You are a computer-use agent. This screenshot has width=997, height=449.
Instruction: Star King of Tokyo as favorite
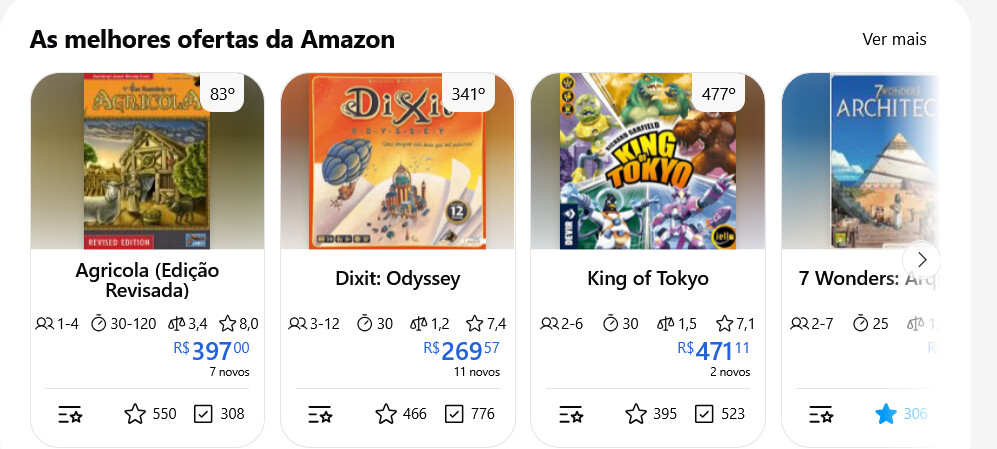(x=636, y=414)
